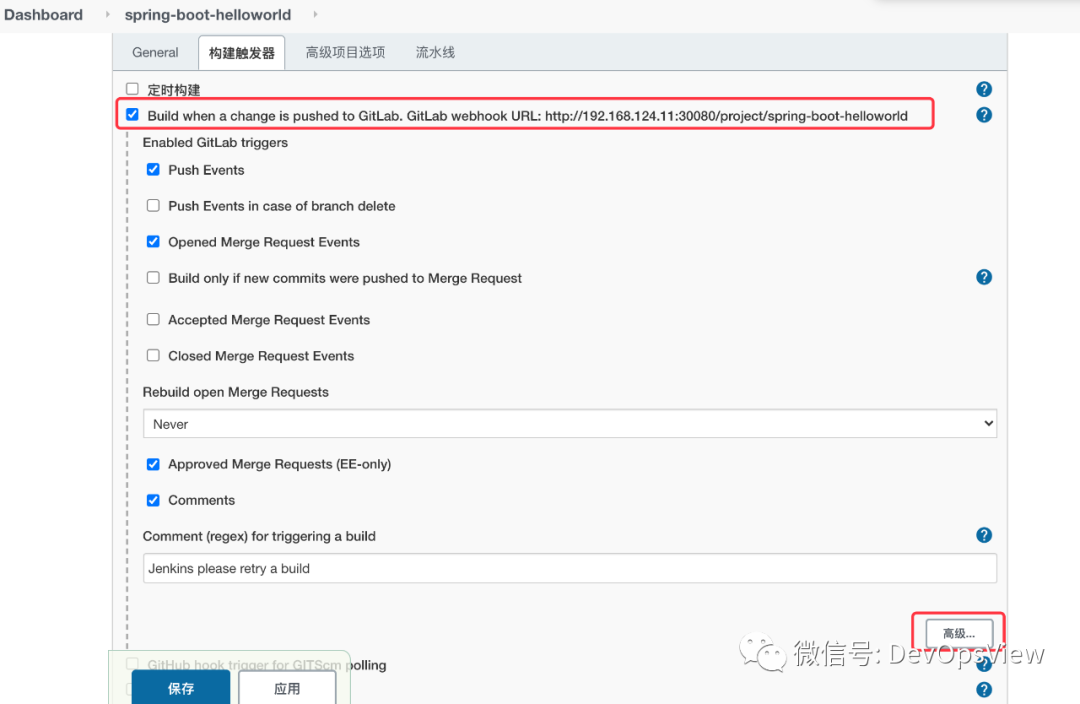Click the Enabled GitLab triggers label

[215, 143]
